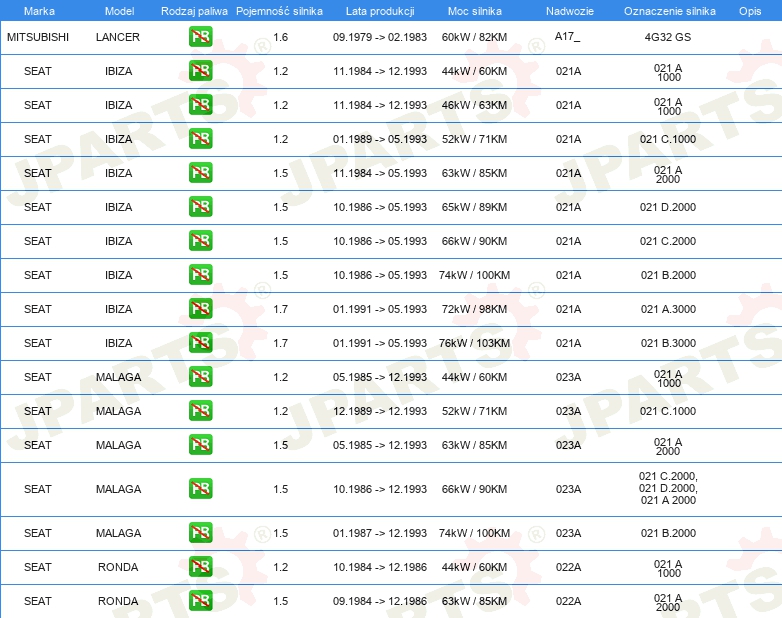
Task: Click the 023A body code in the Malaga 74kW row
Action: [x=569, y=533]
